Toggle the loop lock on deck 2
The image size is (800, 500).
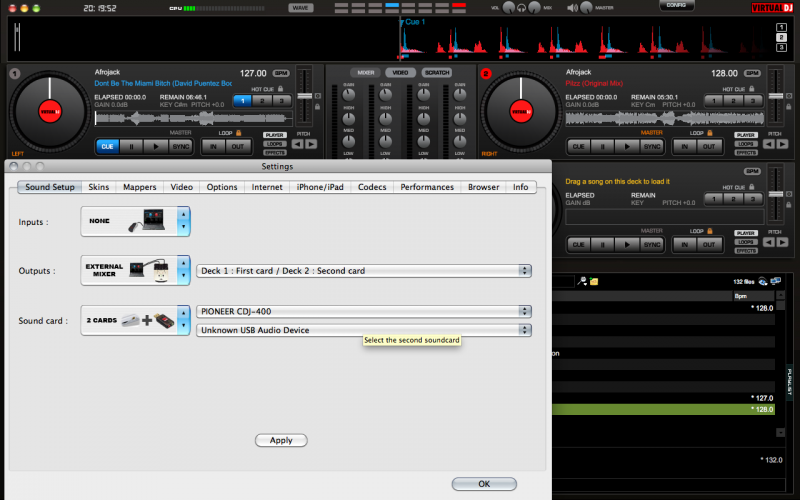(710, 133)
